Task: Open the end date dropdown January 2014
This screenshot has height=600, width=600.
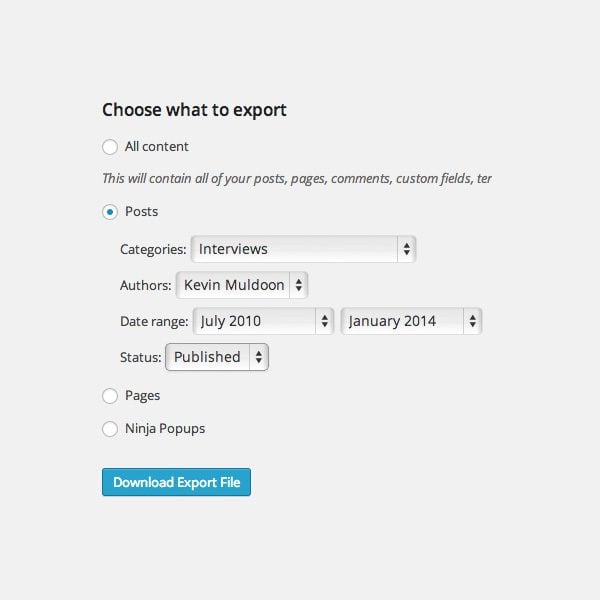Action: (411, 321)
